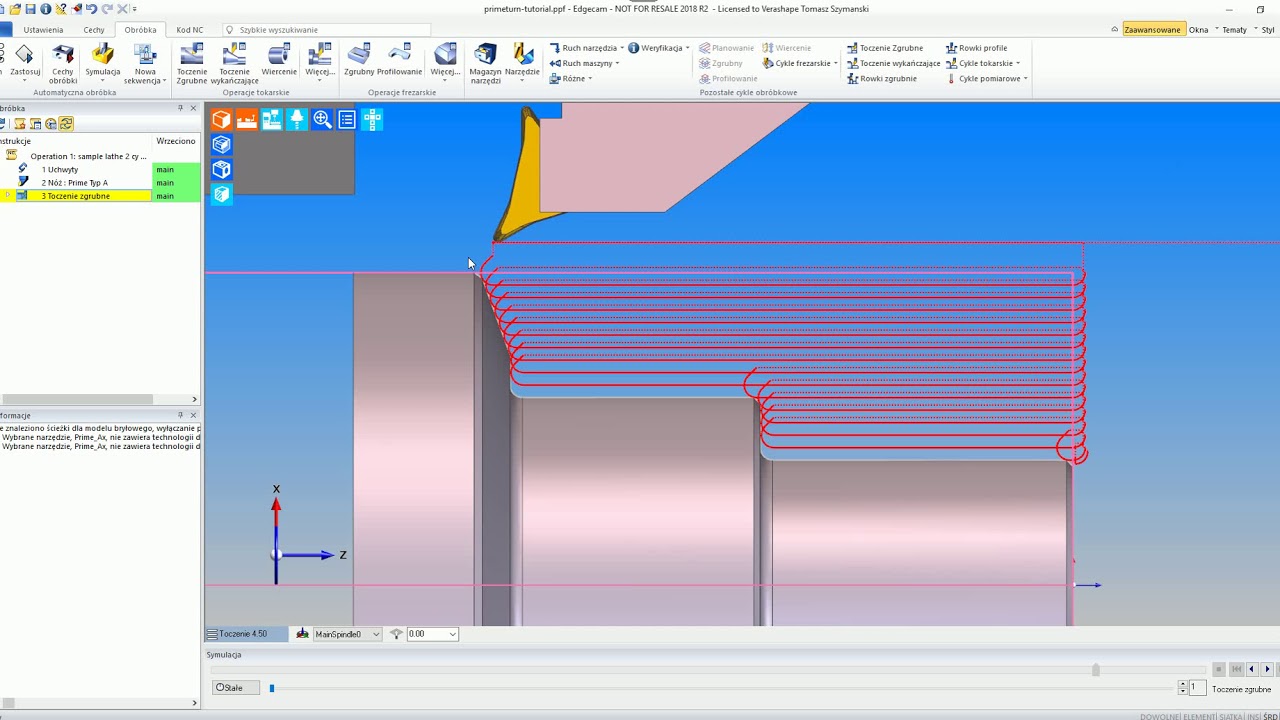The height and width of the screenshot is (720, 1280).
Task: Click the view-directions cross icon
Action: [372, 120]
